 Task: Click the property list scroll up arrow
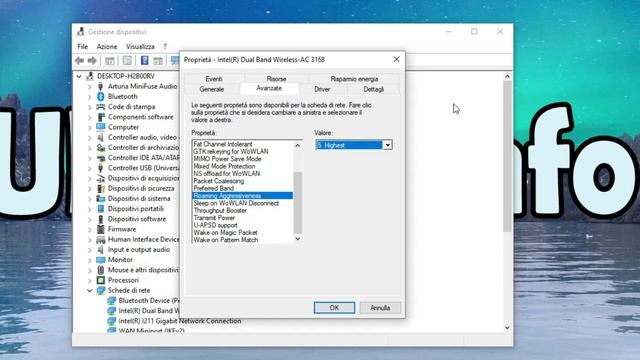pyautogui.click(x=298, y=145)
